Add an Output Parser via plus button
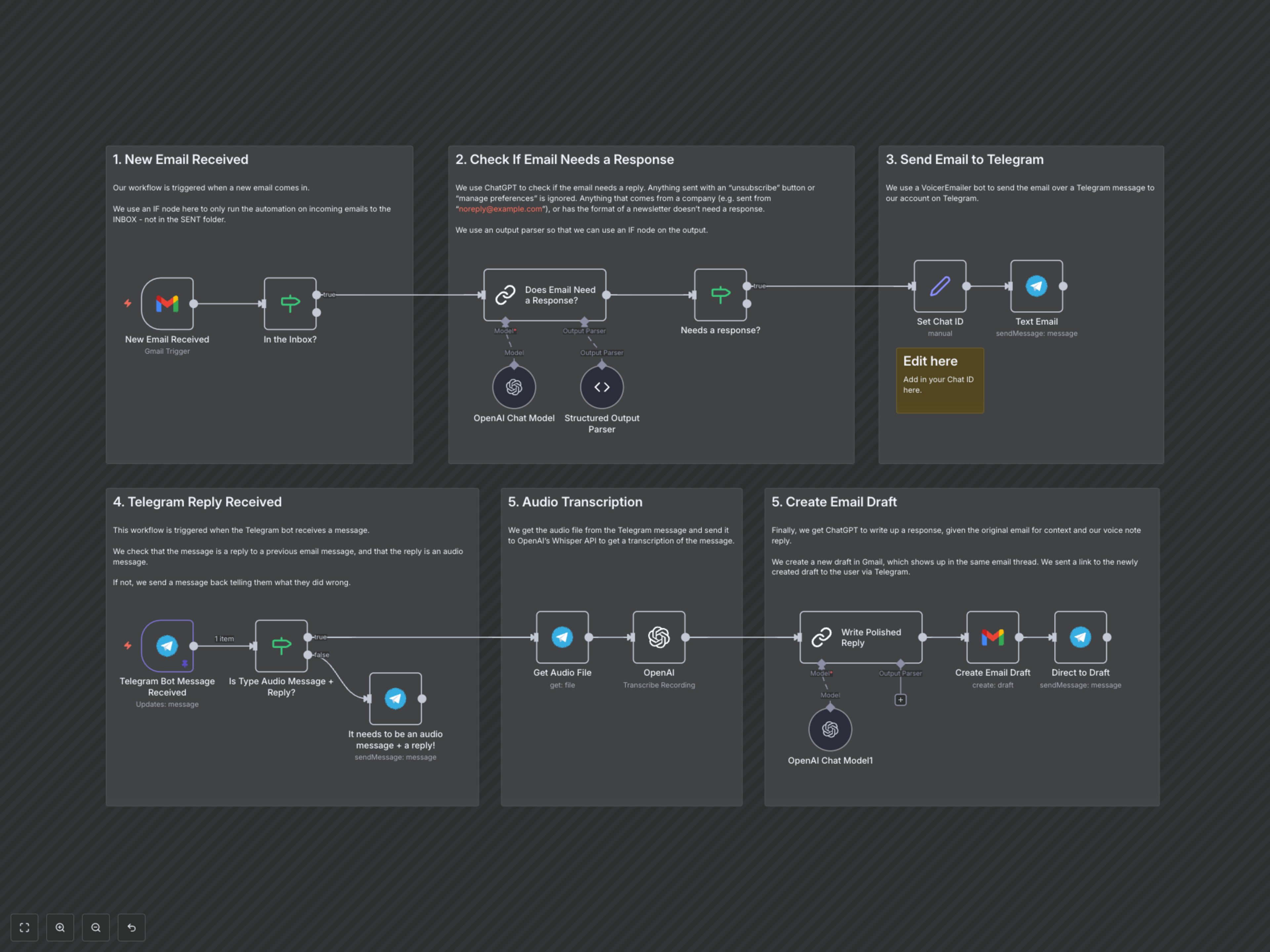 pos(900,699)
